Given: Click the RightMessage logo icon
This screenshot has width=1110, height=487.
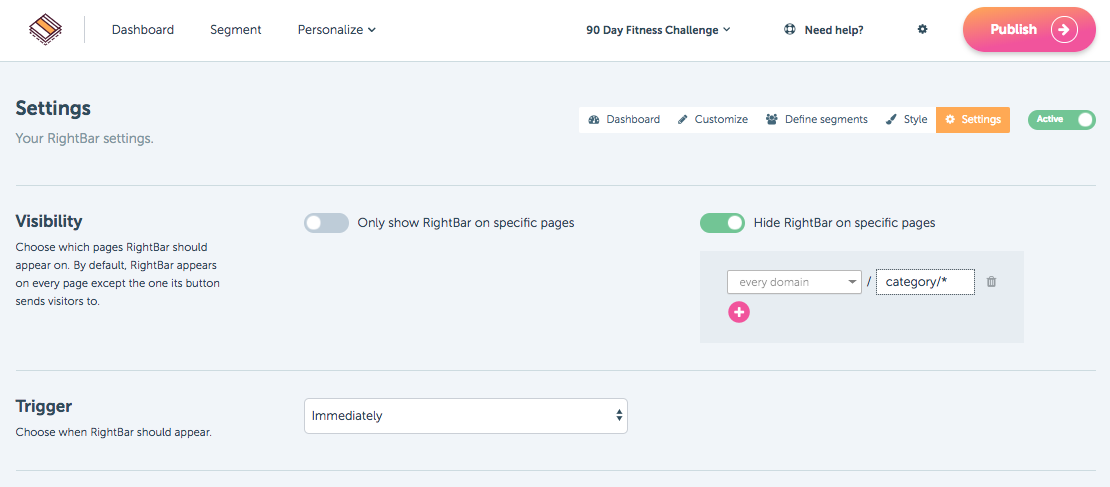Looking at the screenshot, I should pos(46,30).
